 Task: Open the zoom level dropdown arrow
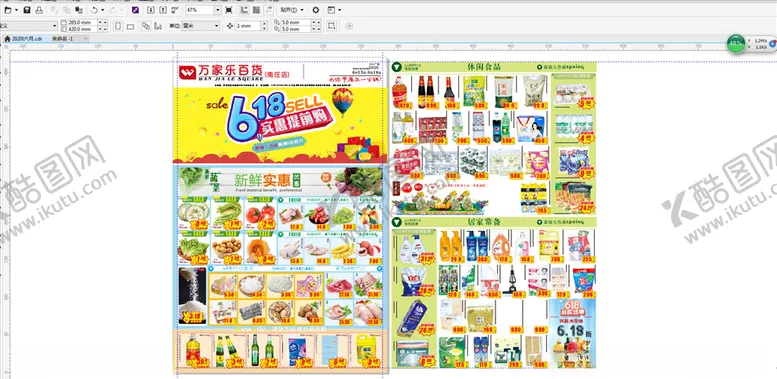point(218,10)
